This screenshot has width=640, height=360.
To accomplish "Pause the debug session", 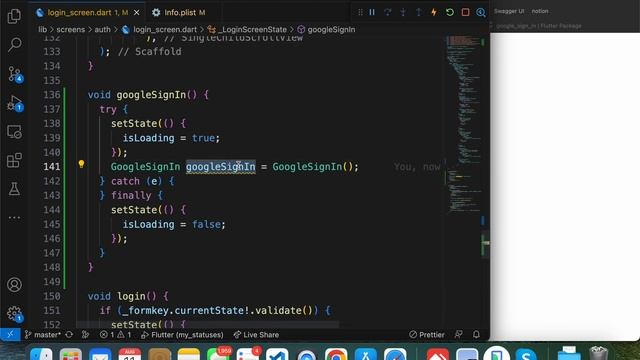I will (372, 12).
